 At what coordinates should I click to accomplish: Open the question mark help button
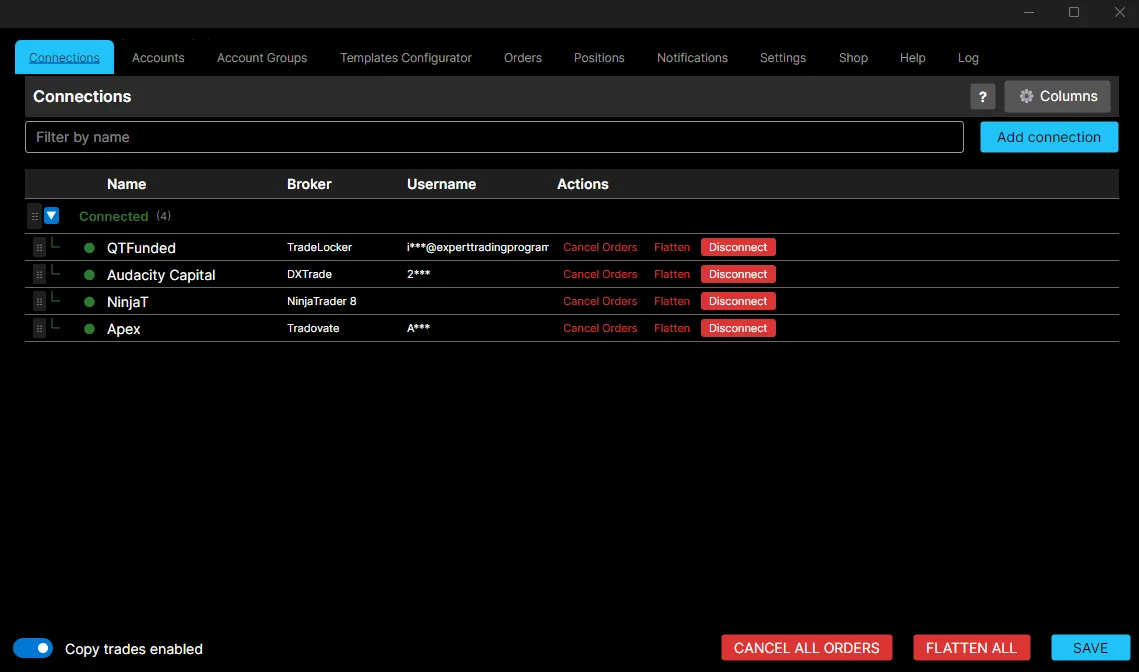coord(982,96)
